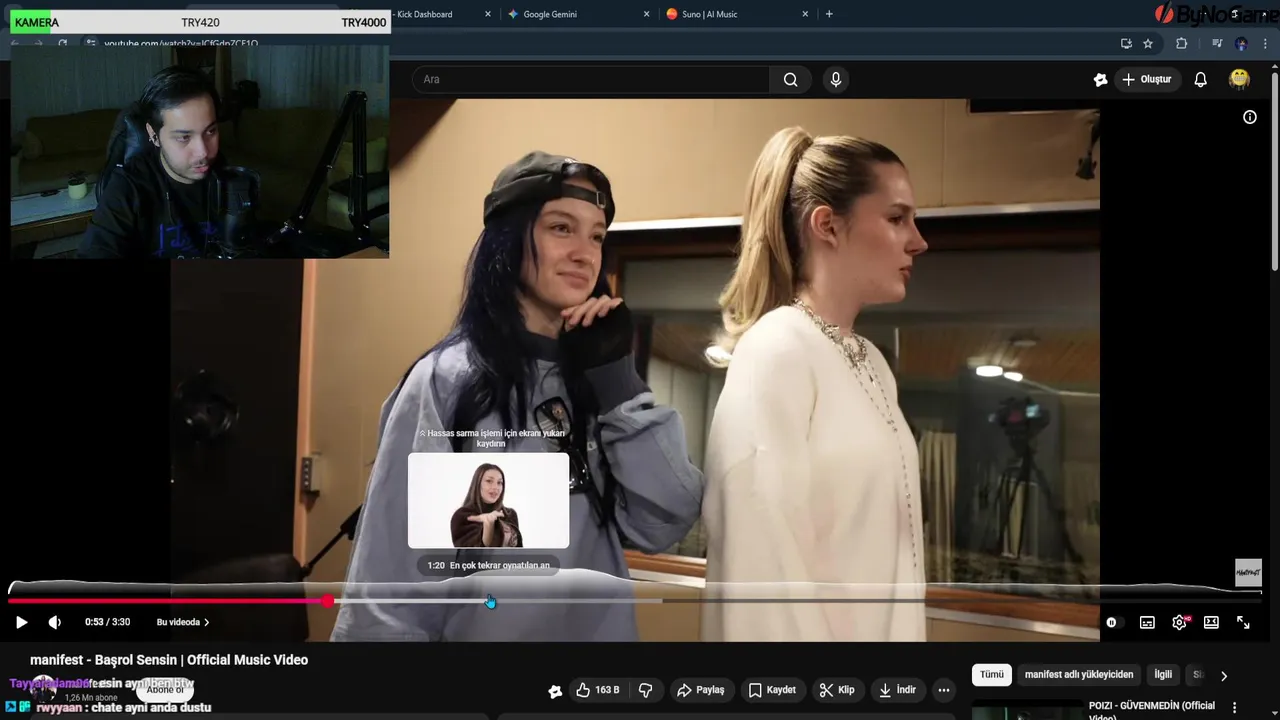This screenshot has height=720, width=1280.
Task: Select the İlgili filter chip
Action: pyautogui.click(x=1163, y=675)
